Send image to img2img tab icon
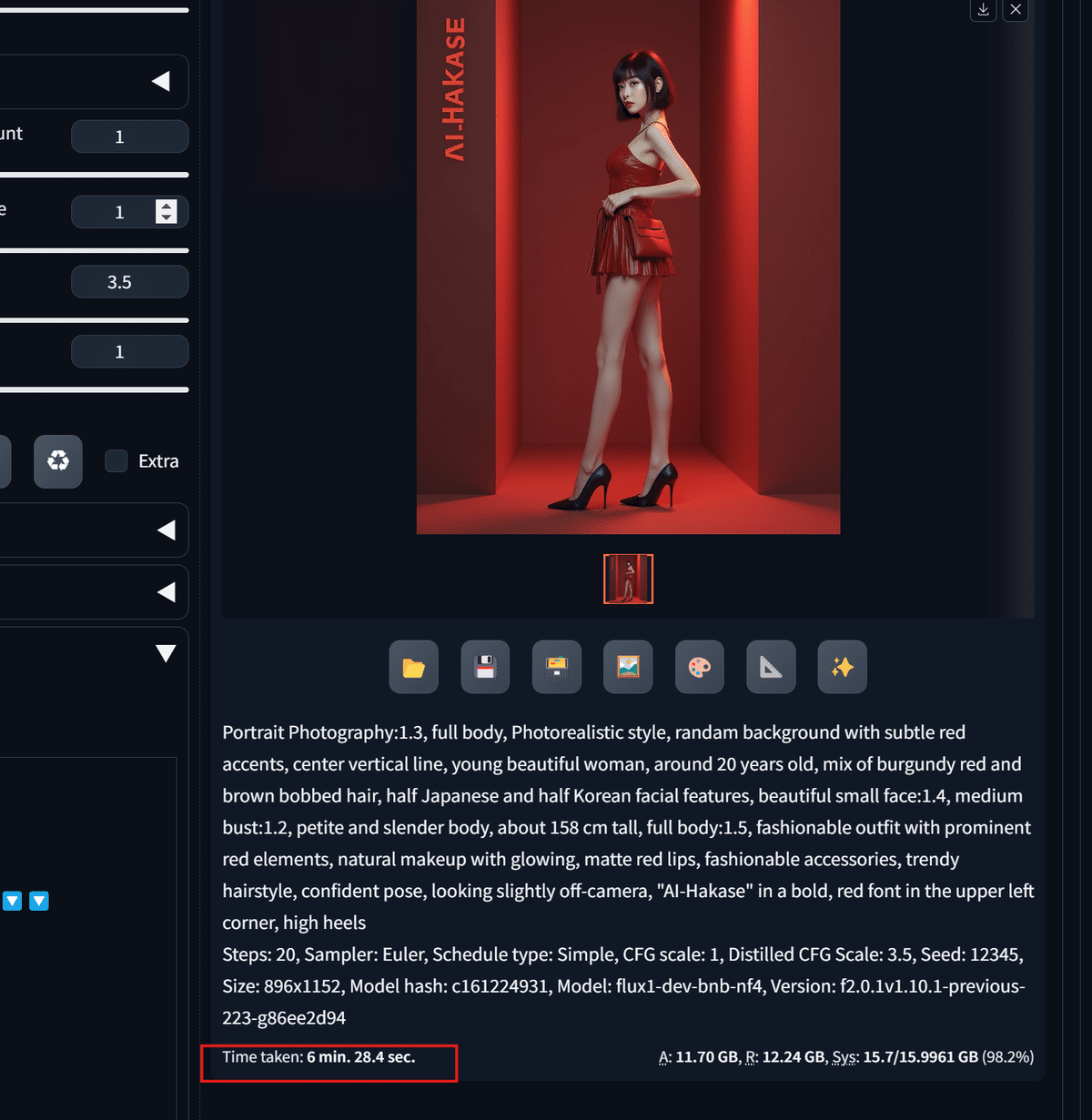Image resolution: width=1092 pixels, height=1120 pixels. pos(628,667)
